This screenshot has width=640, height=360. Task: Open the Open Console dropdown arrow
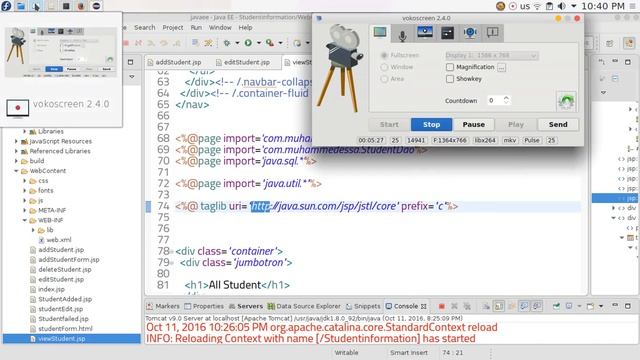point(601,306)
